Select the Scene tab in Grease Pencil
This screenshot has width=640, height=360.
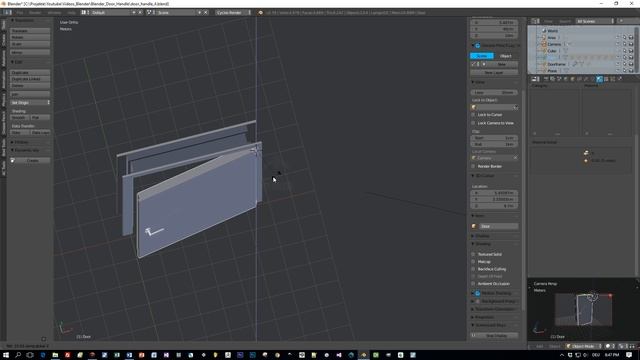(482, 56)
